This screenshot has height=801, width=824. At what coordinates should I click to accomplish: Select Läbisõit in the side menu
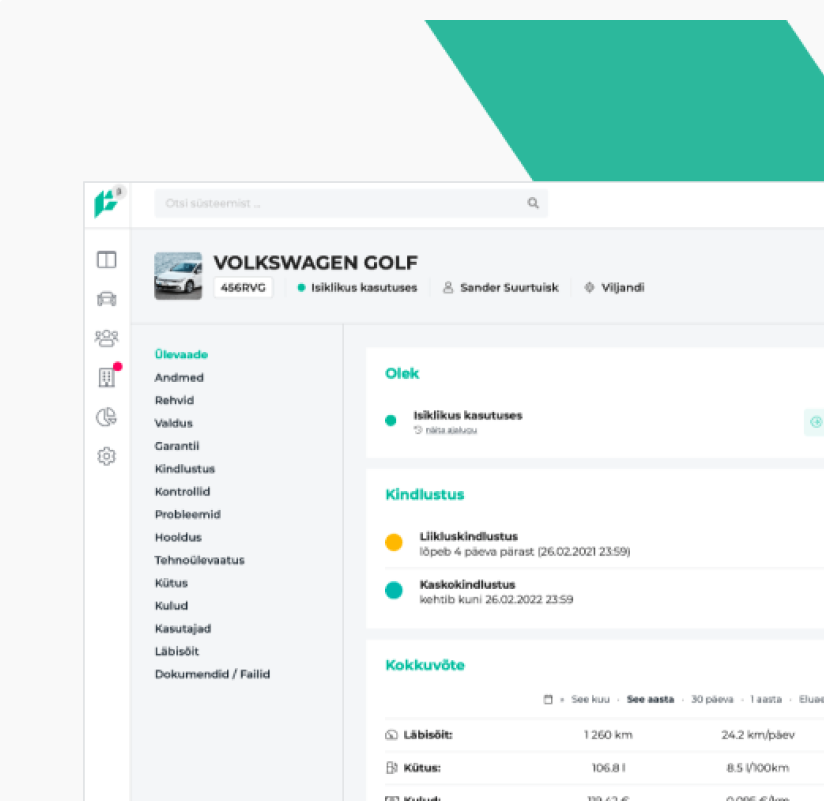[x=177, y=651]
